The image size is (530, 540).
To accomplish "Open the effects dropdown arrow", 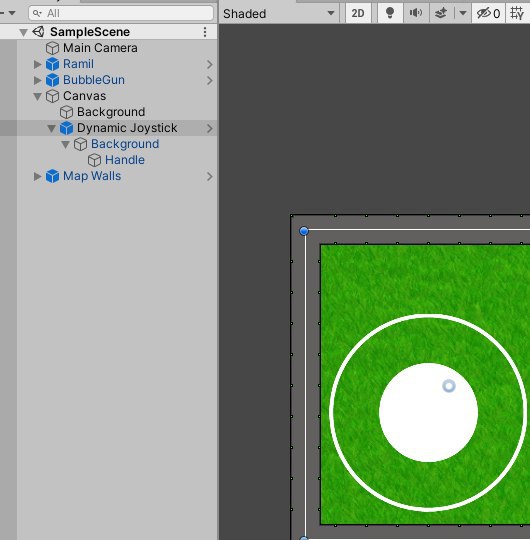I will pyautogui.click(x=463, y=13).
